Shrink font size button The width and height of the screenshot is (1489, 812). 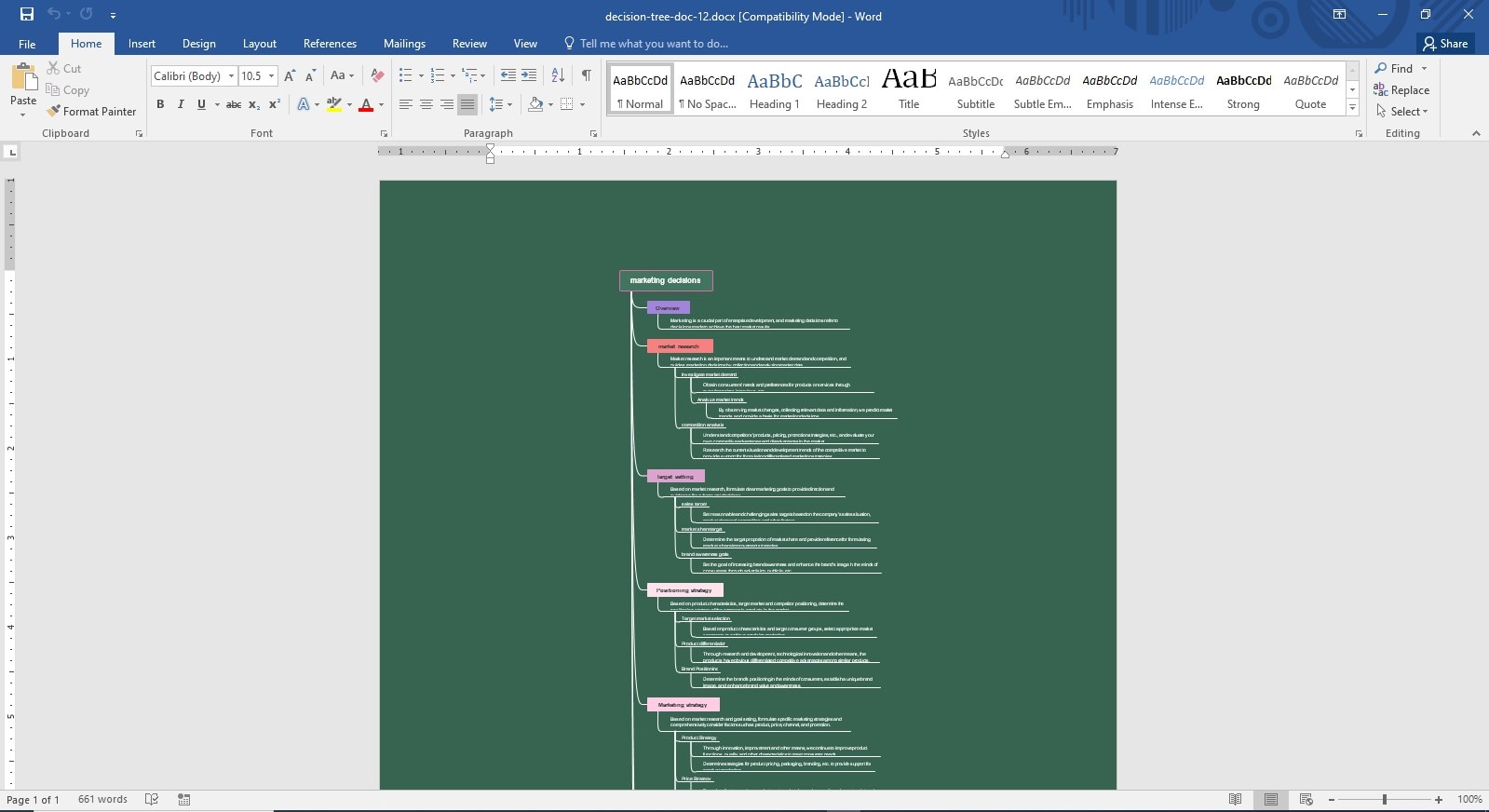point(310,75)
